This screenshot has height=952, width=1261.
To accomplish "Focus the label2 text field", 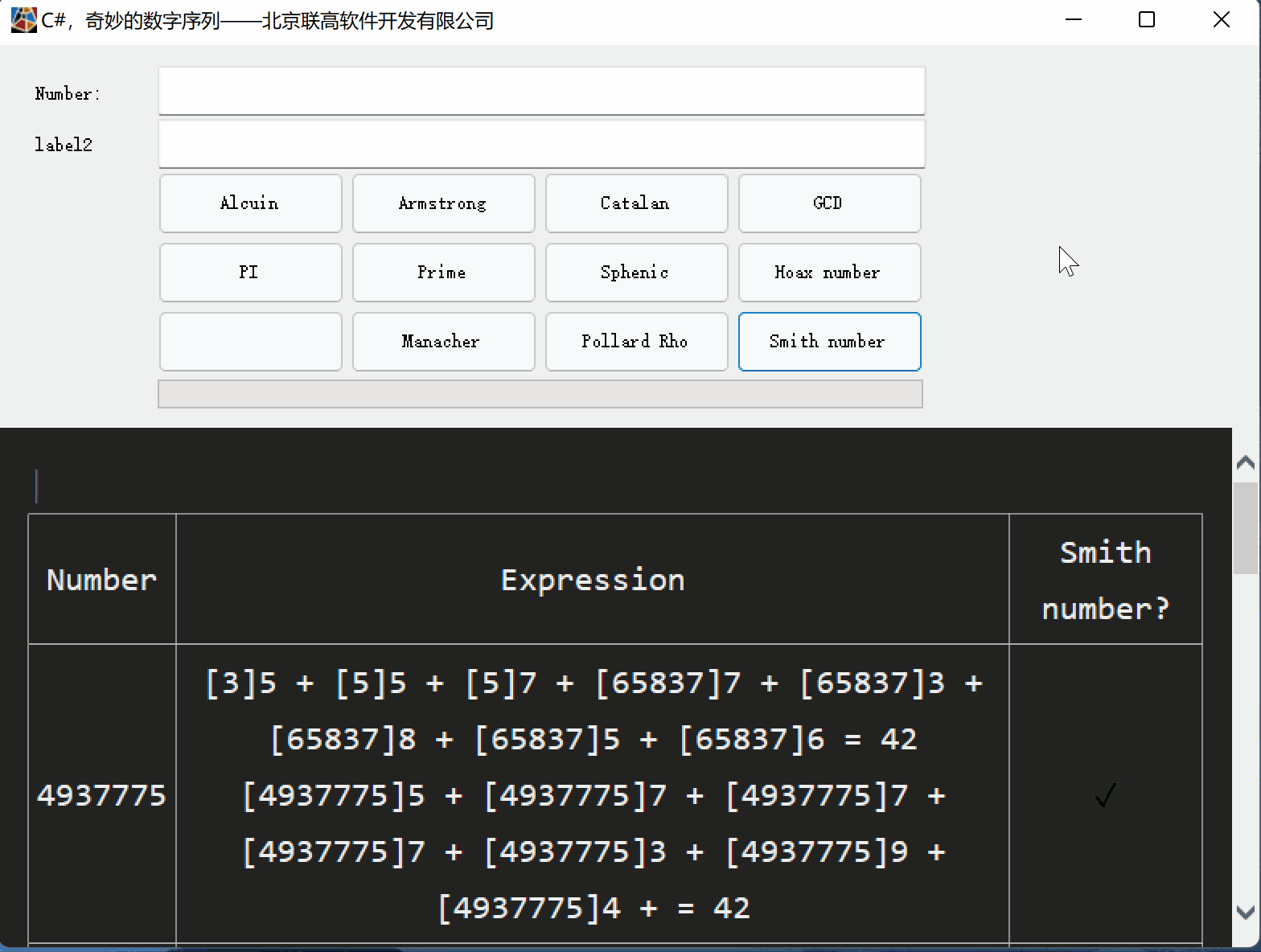I will click(x=541, y=144).
